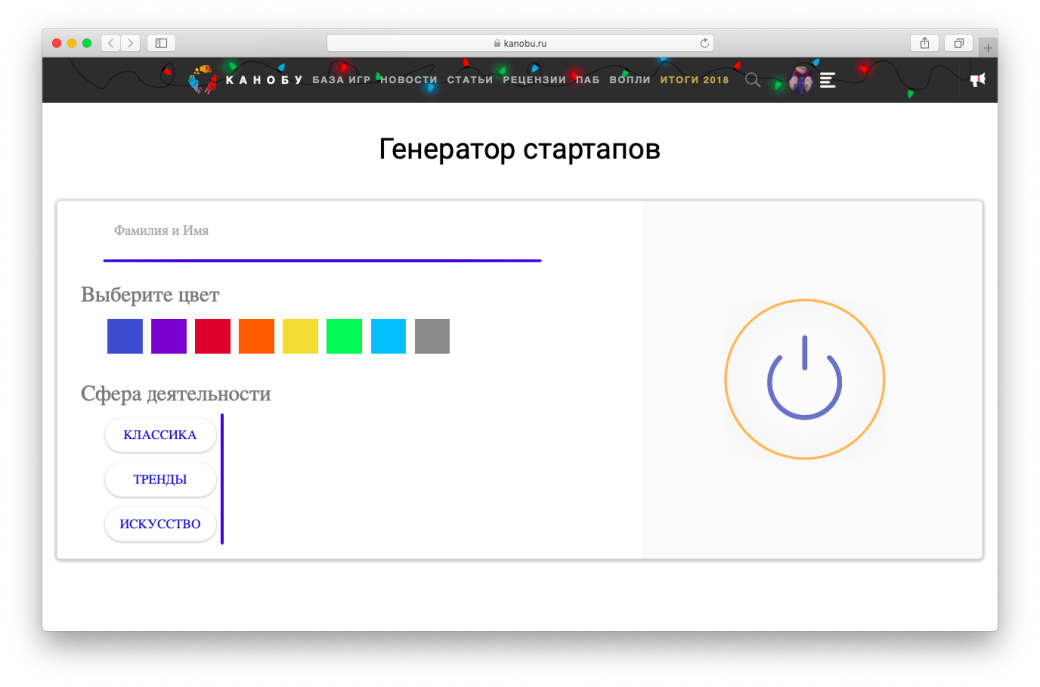1040x687 pixels.
Task: Focus the Фамилия и Имя input field
Action: pyautogui.click(x=322, y=237)
